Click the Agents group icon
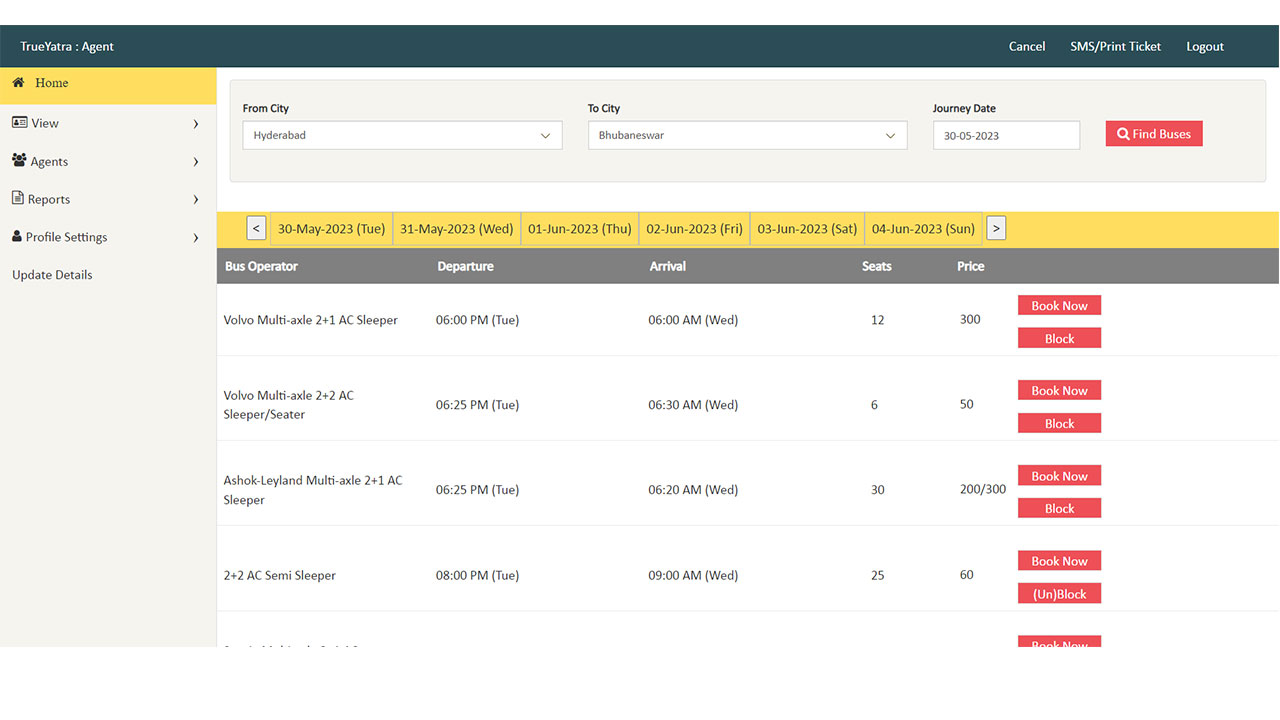This screenshot has width=1280, height=720. (x=19, y=160)
